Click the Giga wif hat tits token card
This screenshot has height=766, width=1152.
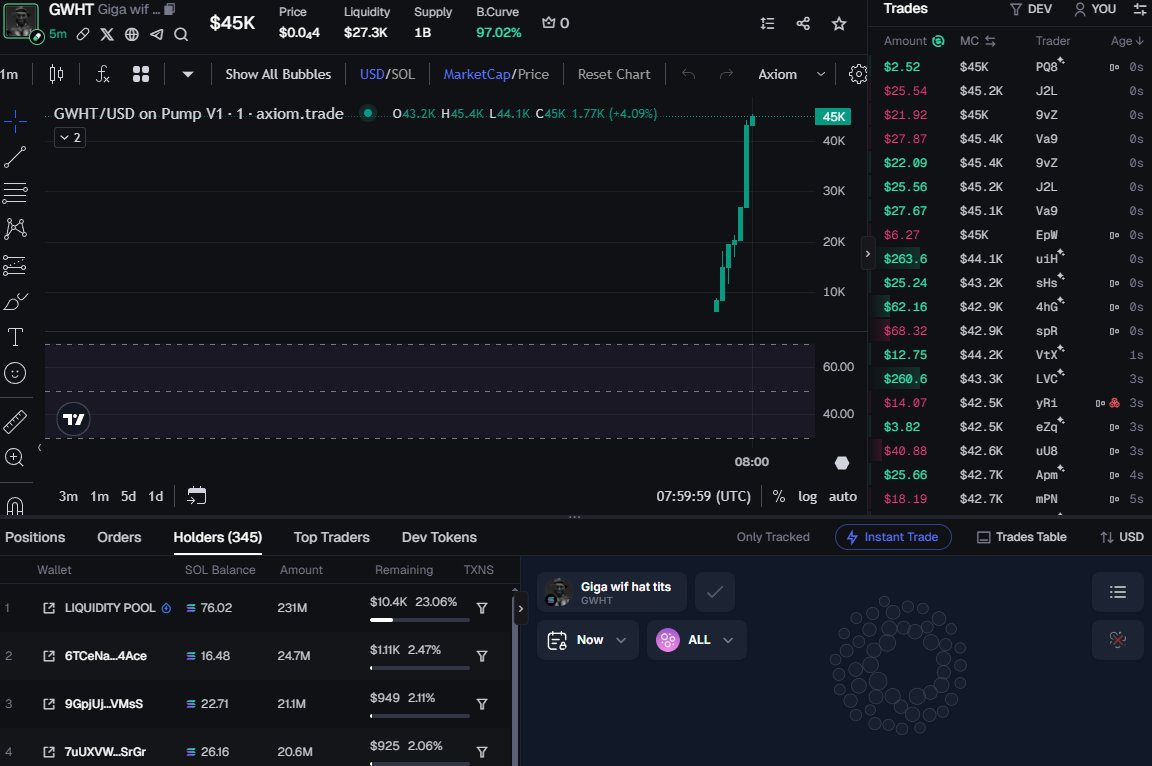pos(611,592)
